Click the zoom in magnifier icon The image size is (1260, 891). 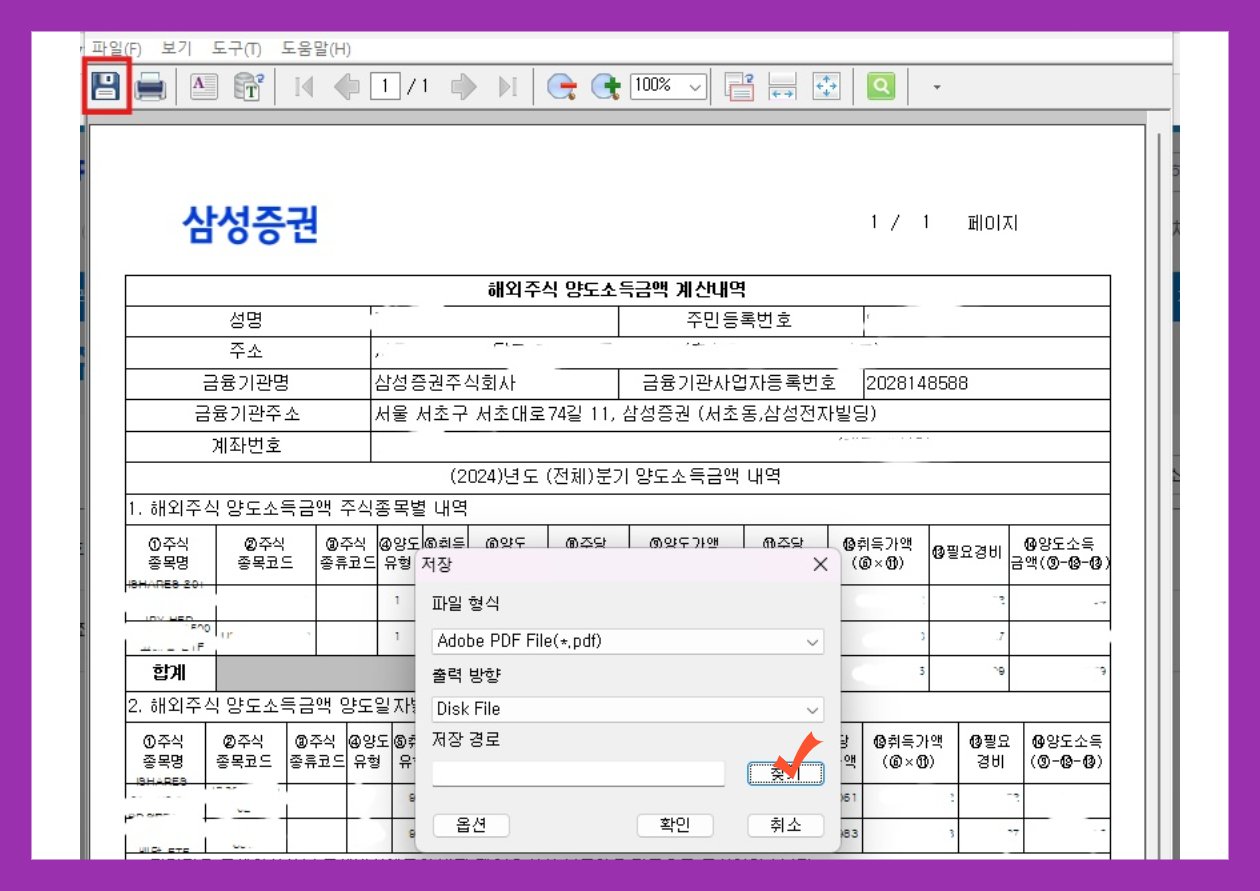pos(606,87)
